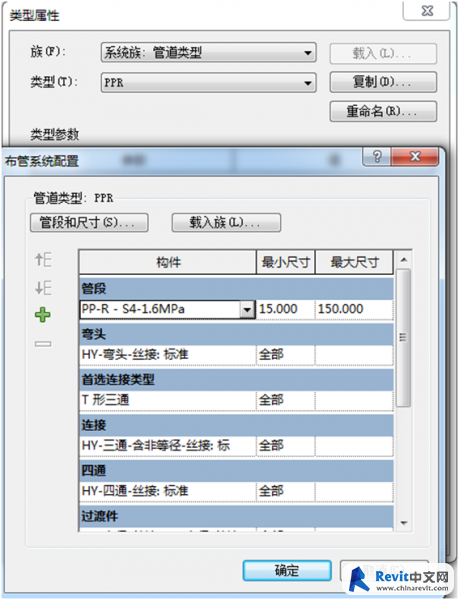
Task: Click the 全部 cell in the 弯头 row
Action: tap(285, 355)
